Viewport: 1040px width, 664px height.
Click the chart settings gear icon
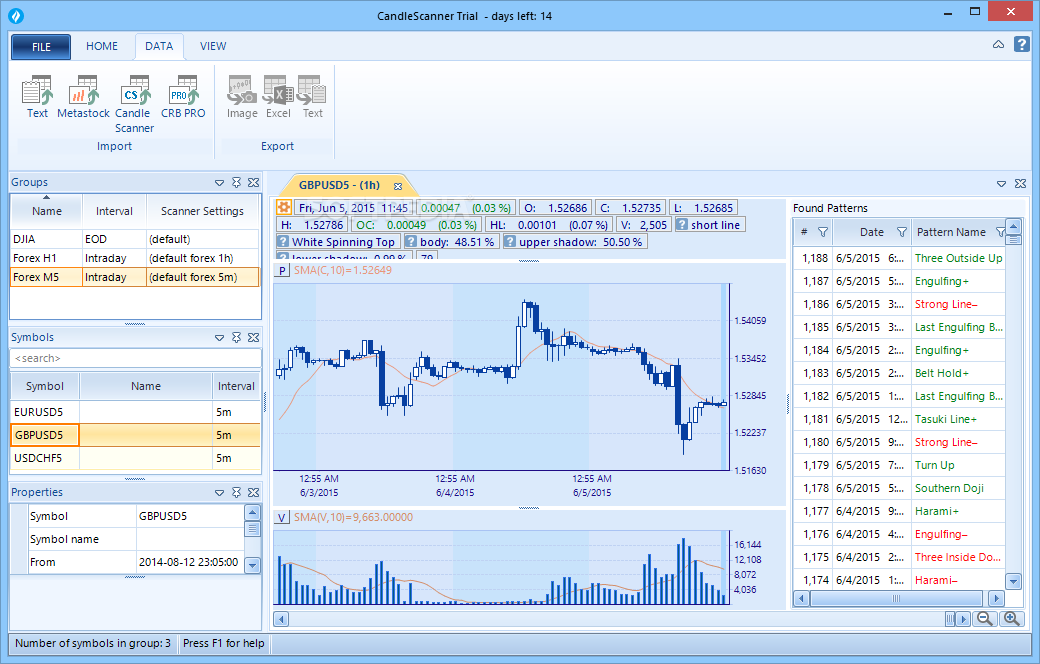pyautogui.click(x=283, y=208)
